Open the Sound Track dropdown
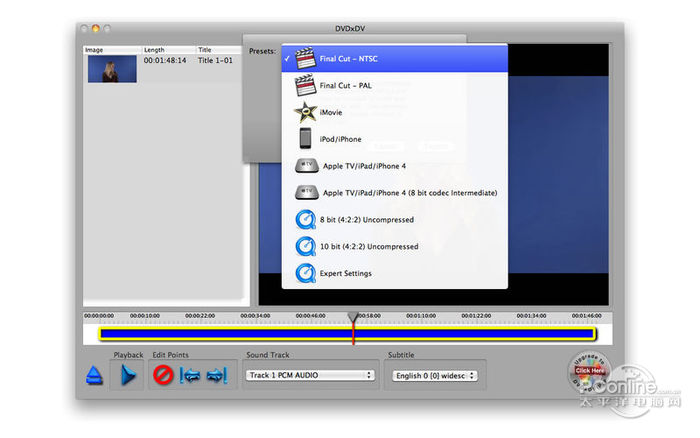 tap(310, 375)
